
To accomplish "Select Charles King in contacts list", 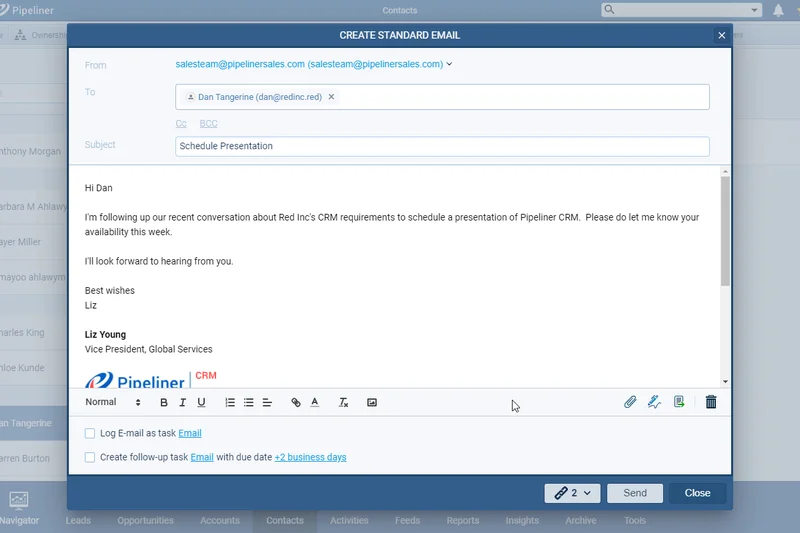I will (22, 333).
